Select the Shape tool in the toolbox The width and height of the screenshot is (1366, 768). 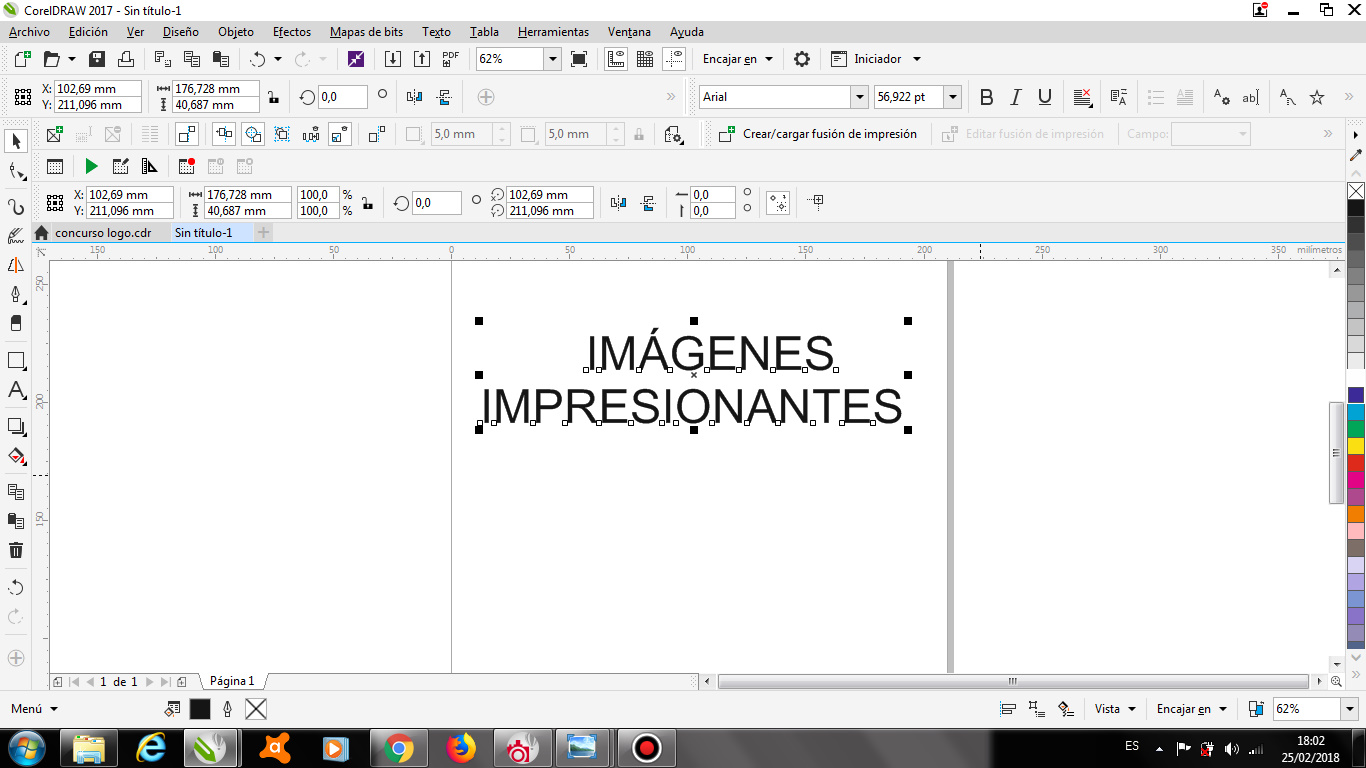[16, 173]
